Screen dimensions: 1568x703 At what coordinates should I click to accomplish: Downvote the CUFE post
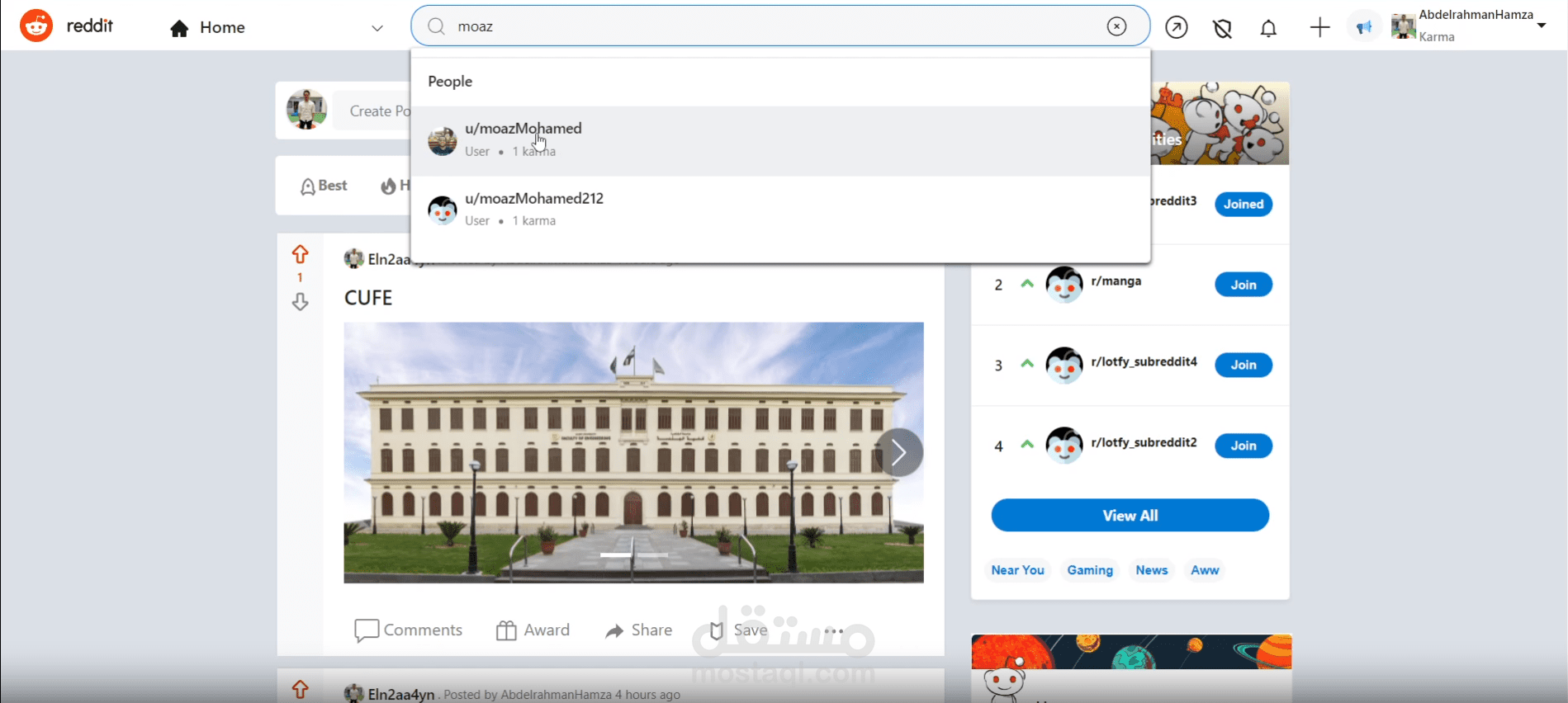pyautogui.click(x=300, y=301)
